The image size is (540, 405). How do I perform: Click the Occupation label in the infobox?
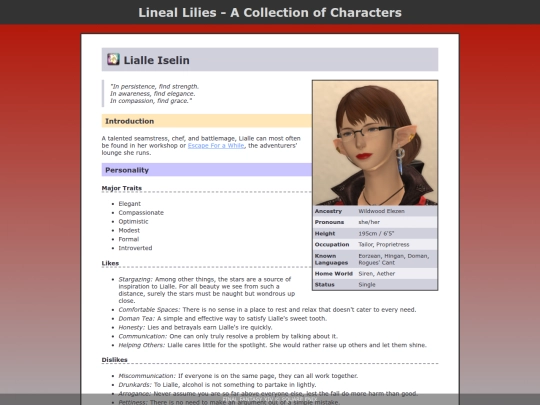[x=332, y=245]
